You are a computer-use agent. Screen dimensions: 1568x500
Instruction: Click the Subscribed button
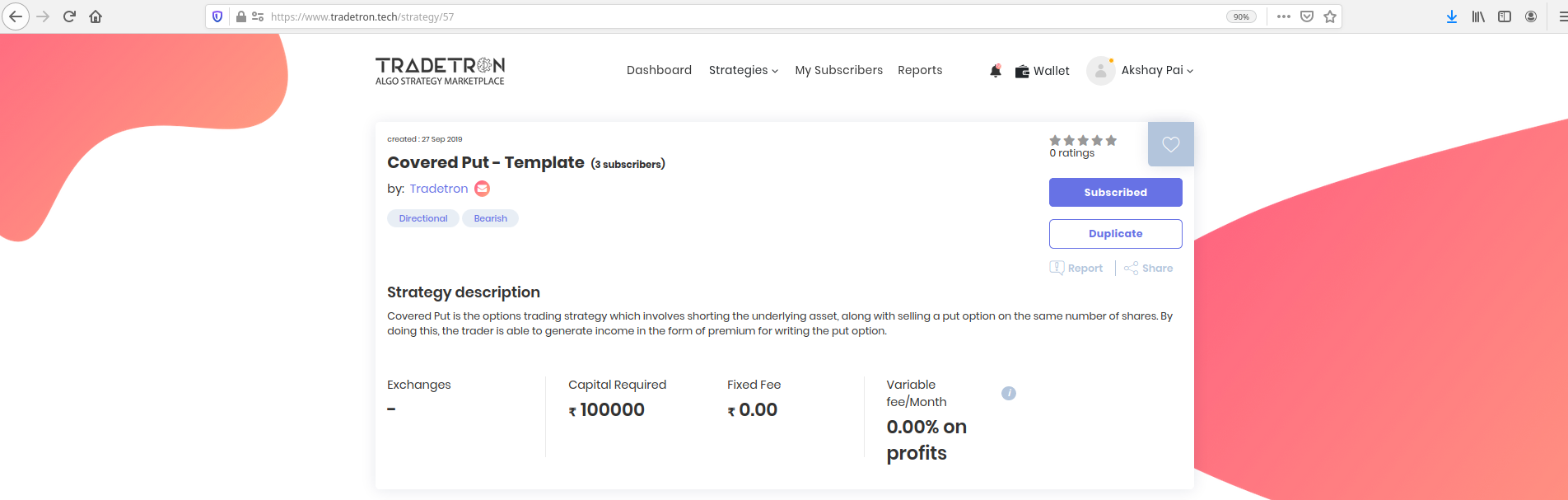1115,193
